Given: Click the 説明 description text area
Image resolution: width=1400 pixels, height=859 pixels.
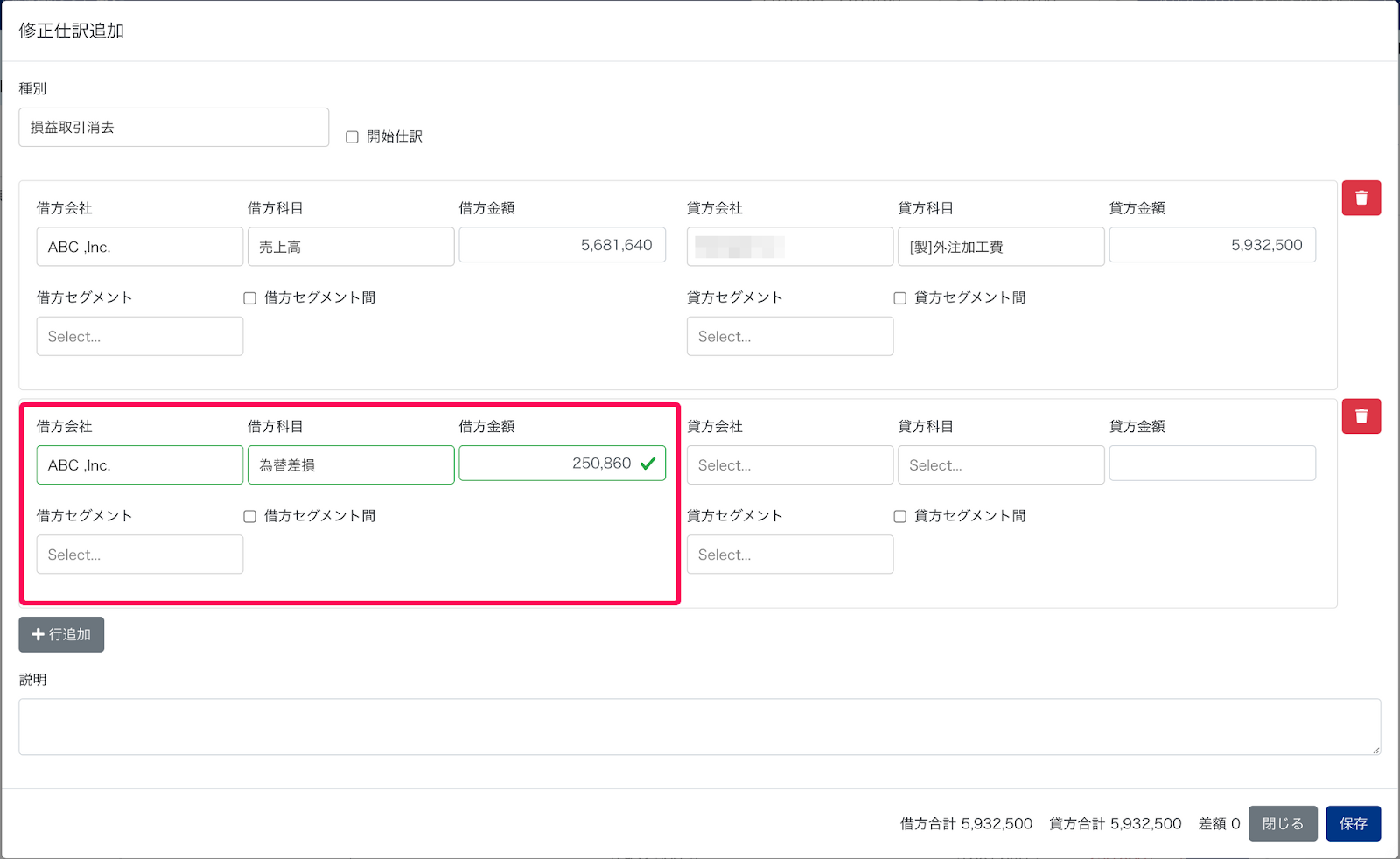Looking at the screenshot, I should 699,726.
